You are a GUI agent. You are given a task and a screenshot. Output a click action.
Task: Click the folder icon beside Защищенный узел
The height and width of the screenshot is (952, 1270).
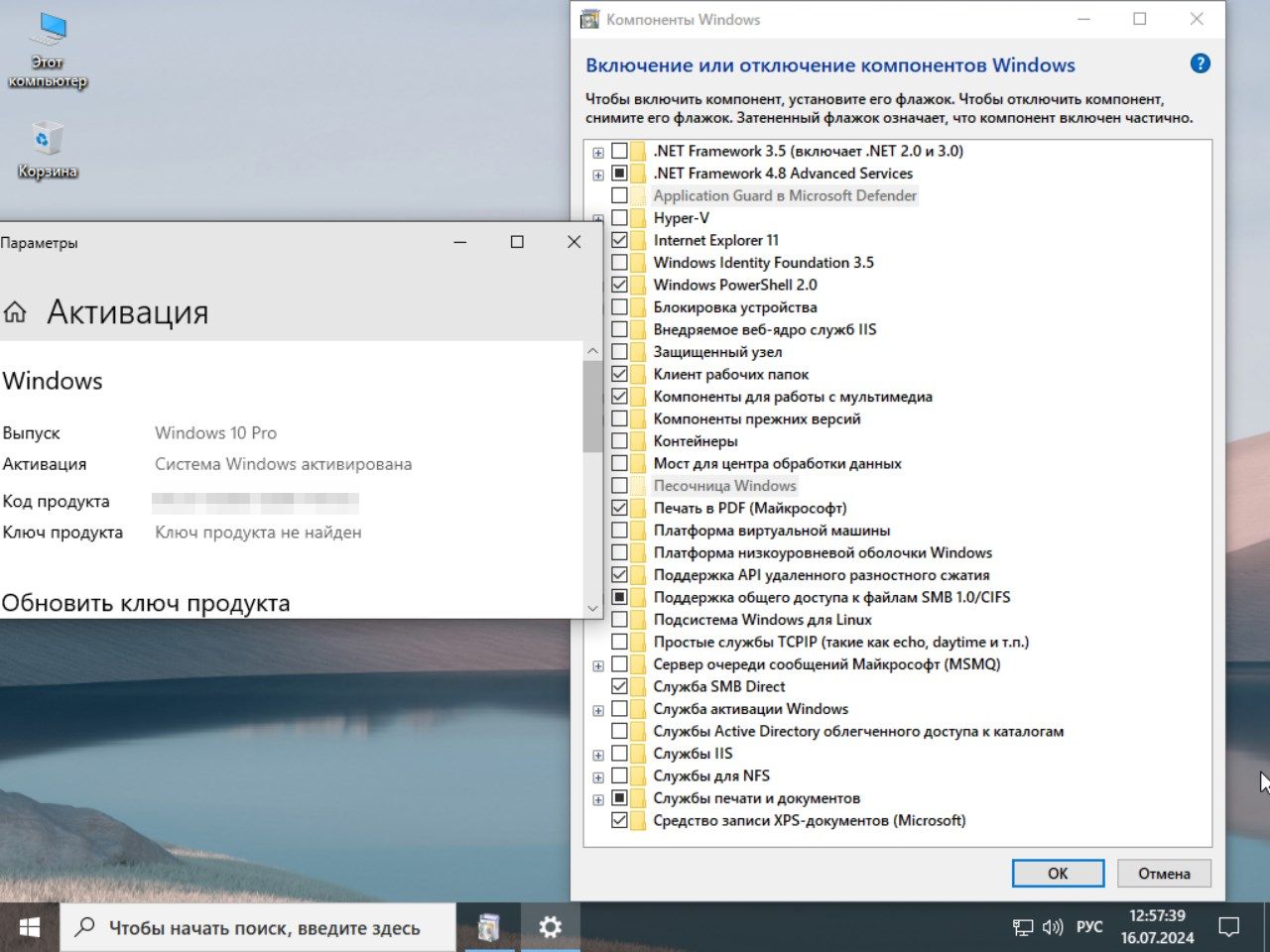(638, 352)
